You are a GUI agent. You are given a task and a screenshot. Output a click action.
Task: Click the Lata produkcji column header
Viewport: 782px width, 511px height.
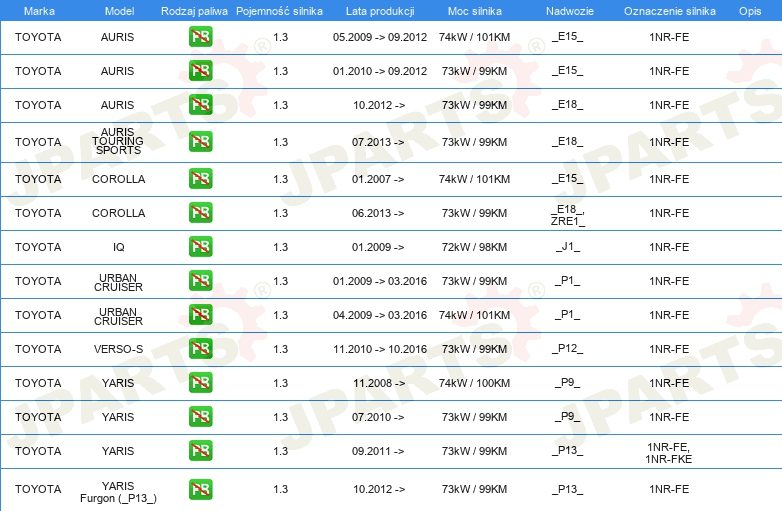[380, 11]
